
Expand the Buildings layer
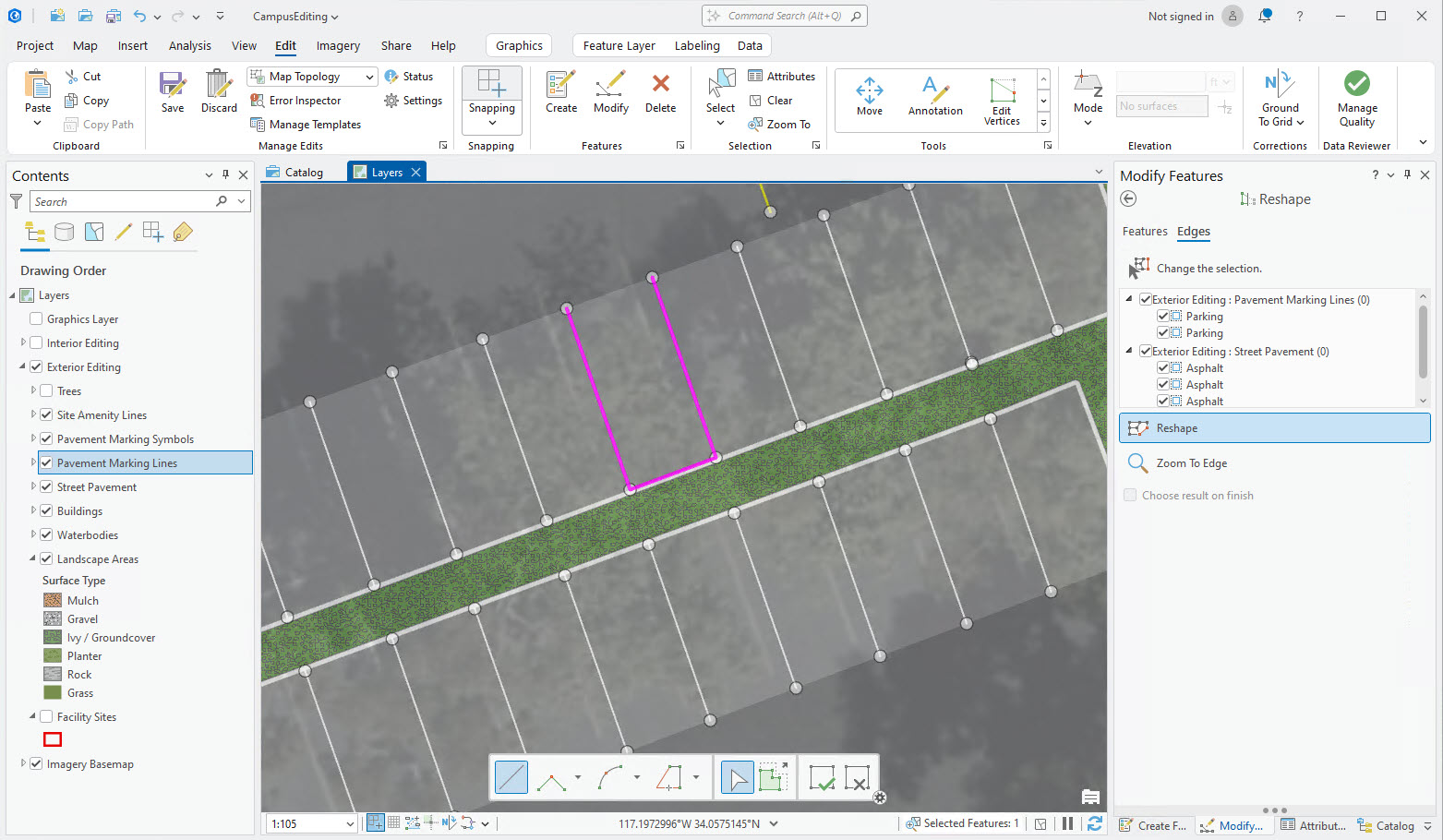[33, 510]
